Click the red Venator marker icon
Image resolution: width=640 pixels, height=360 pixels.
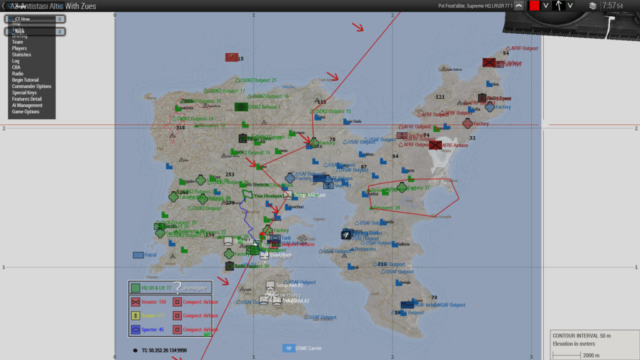[x=136, y=302]
